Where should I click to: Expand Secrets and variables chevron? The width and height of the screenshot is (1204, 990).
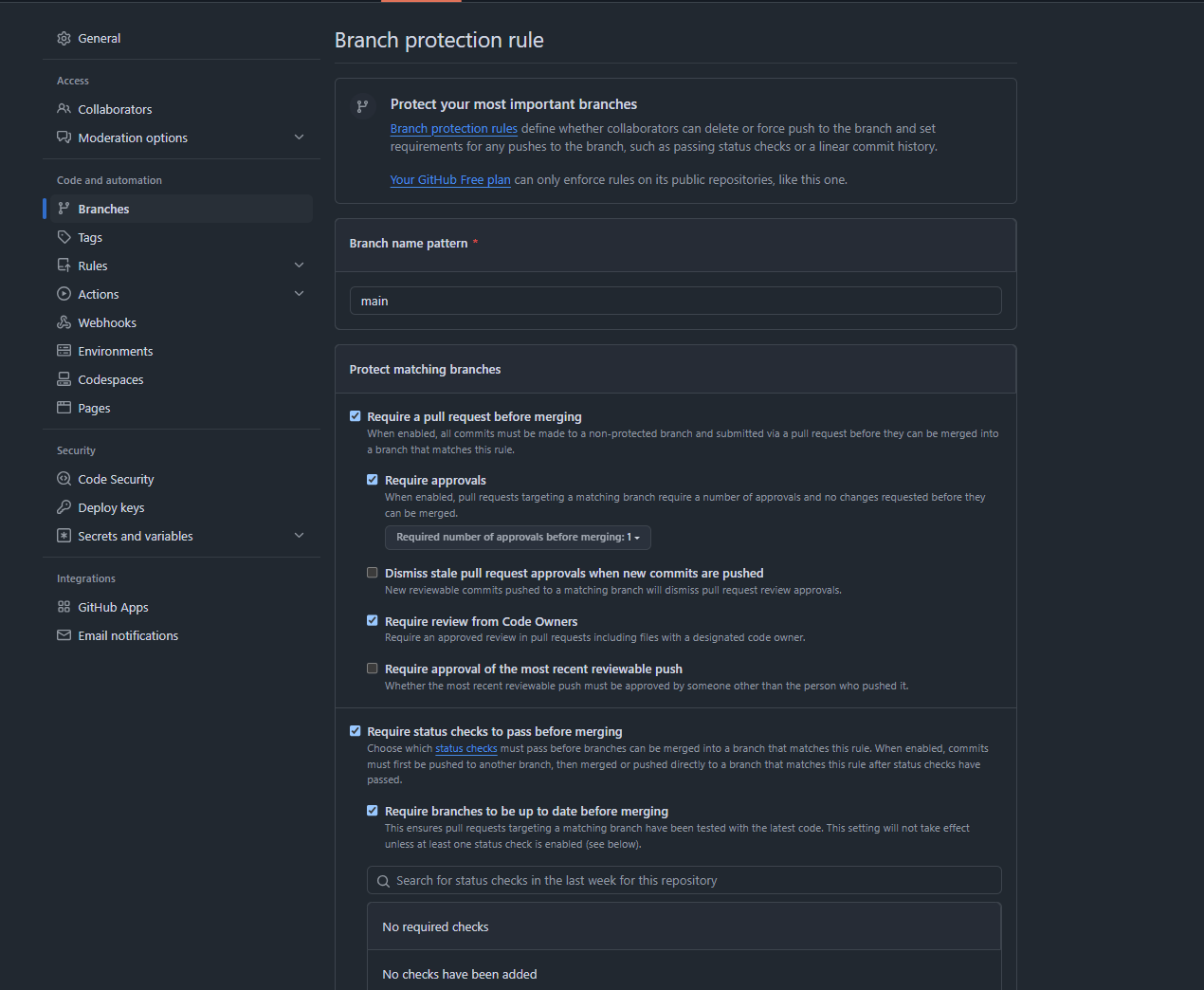pyautogui.click(x=300, y=536)
